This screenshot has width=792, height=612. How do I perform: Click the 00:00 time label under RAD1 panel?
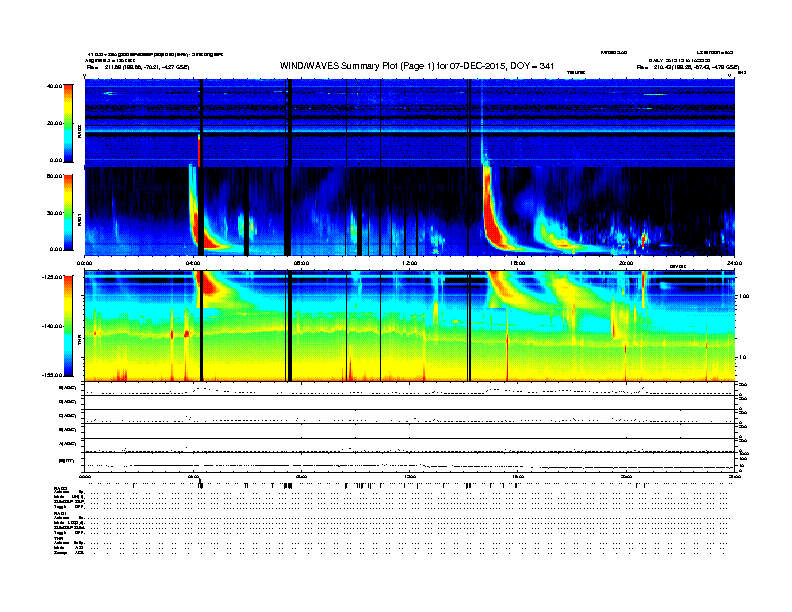(84, 263)
